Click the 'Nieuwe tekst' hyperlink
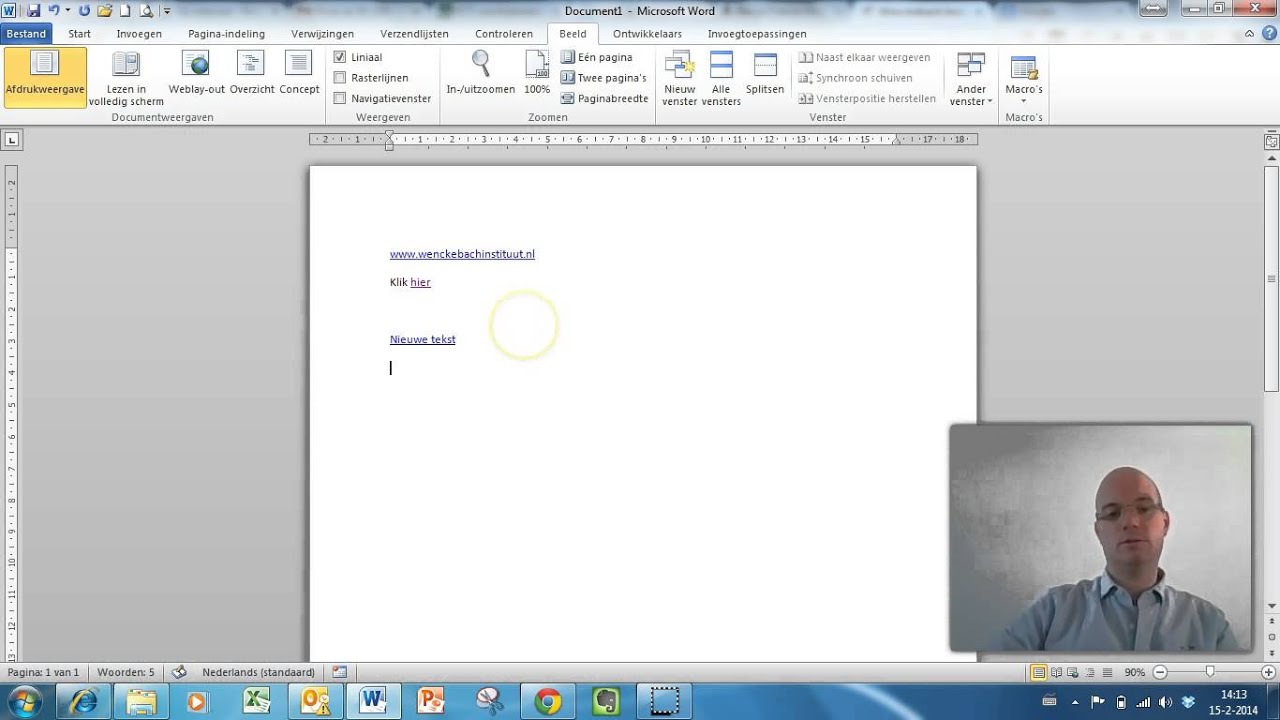Image resolution: width=1280 pixels, height=720 pixels. [422, 339]
